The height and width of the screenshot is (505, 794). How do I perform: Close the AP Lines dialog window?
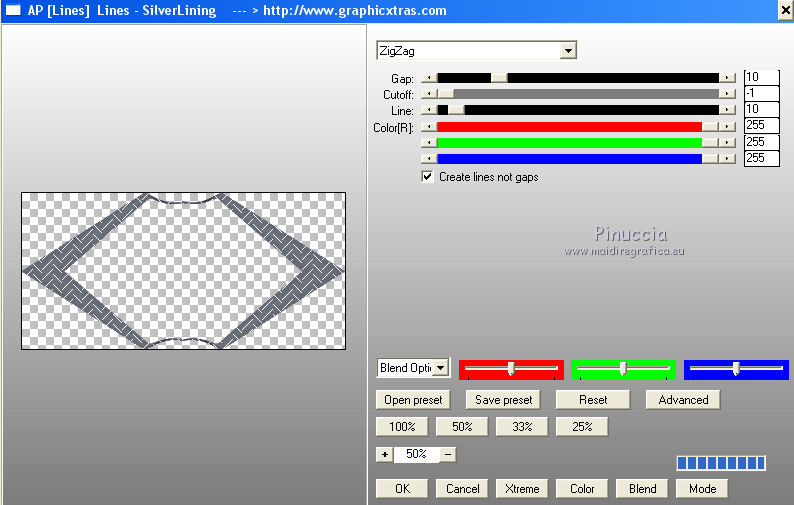point(785,11)
